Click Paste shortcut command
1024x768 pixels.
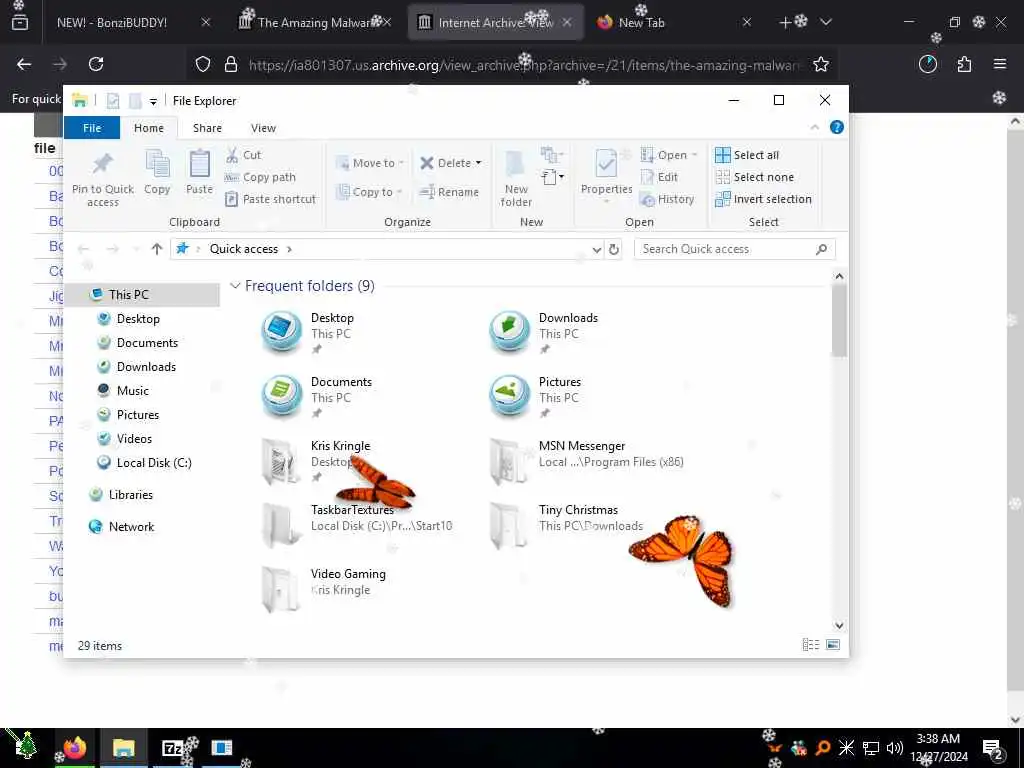pyautogui.click(x=270, y=199)
